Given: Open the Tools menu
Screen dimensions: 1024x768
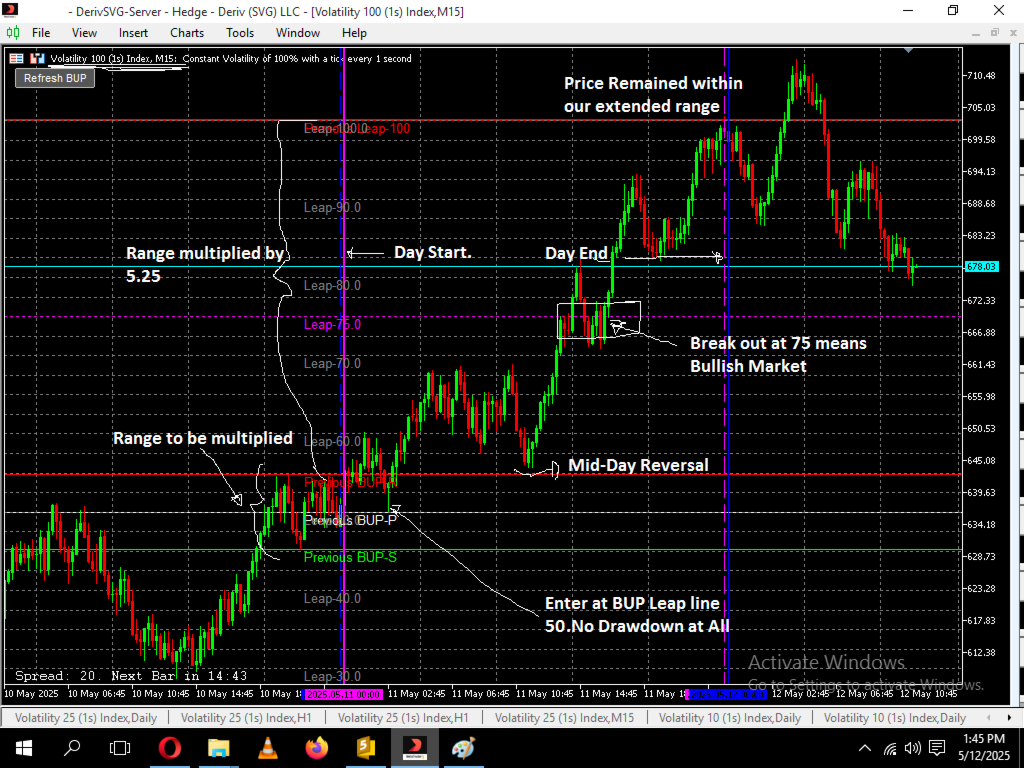Looking at the screenshot, I should point(240,33).
